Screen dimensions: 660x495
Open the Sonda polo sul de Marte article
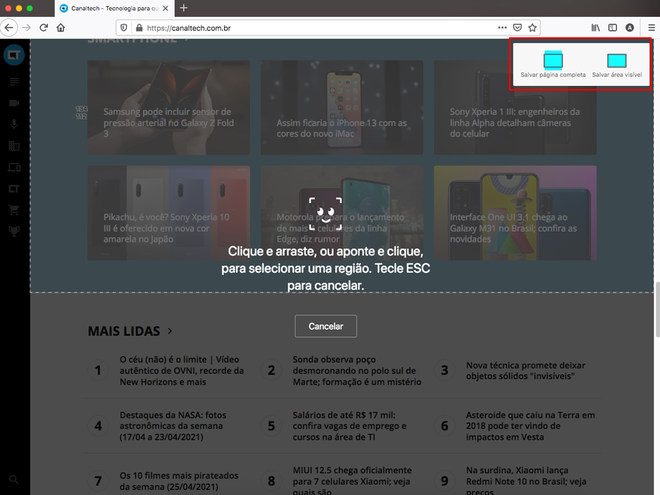pos(357,371)
